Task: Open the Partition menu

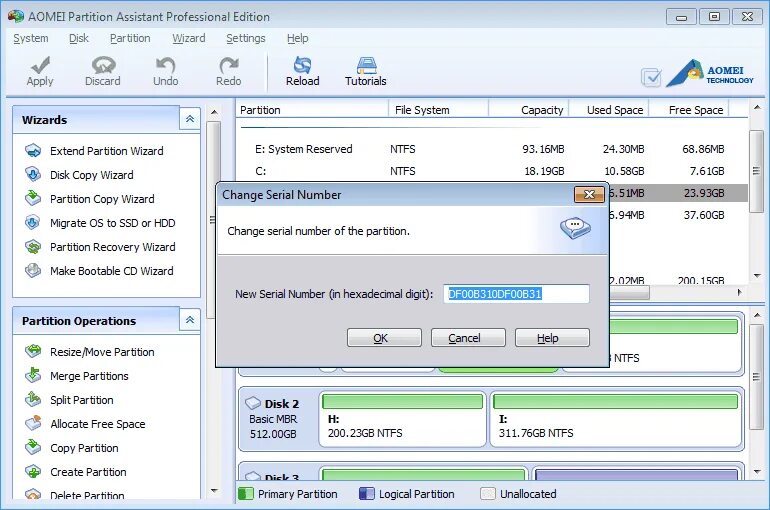Action: 130,38
